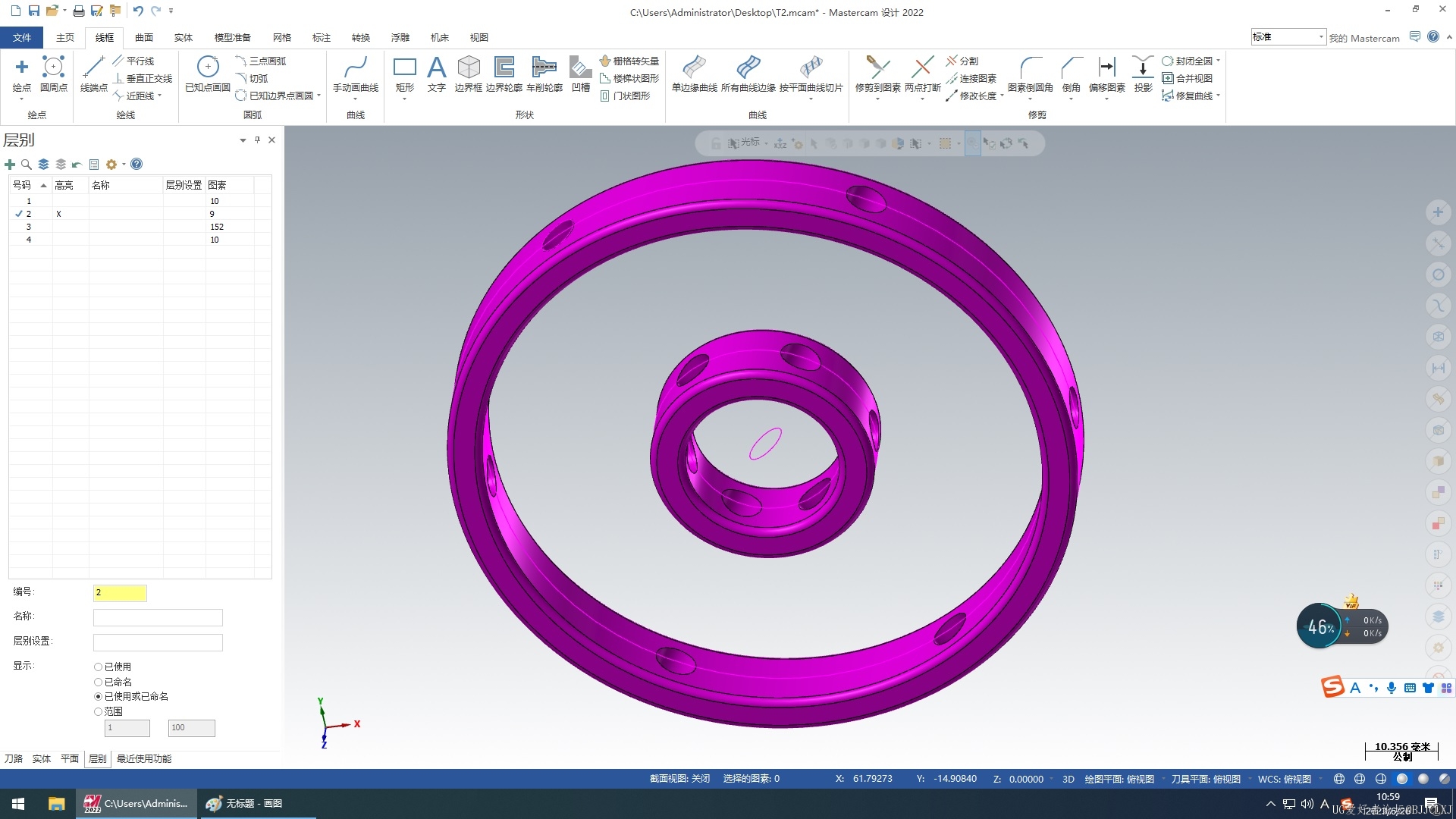Select 修剪到图素 trim to entities tool

pyautogui.click(x=877, y=74)
